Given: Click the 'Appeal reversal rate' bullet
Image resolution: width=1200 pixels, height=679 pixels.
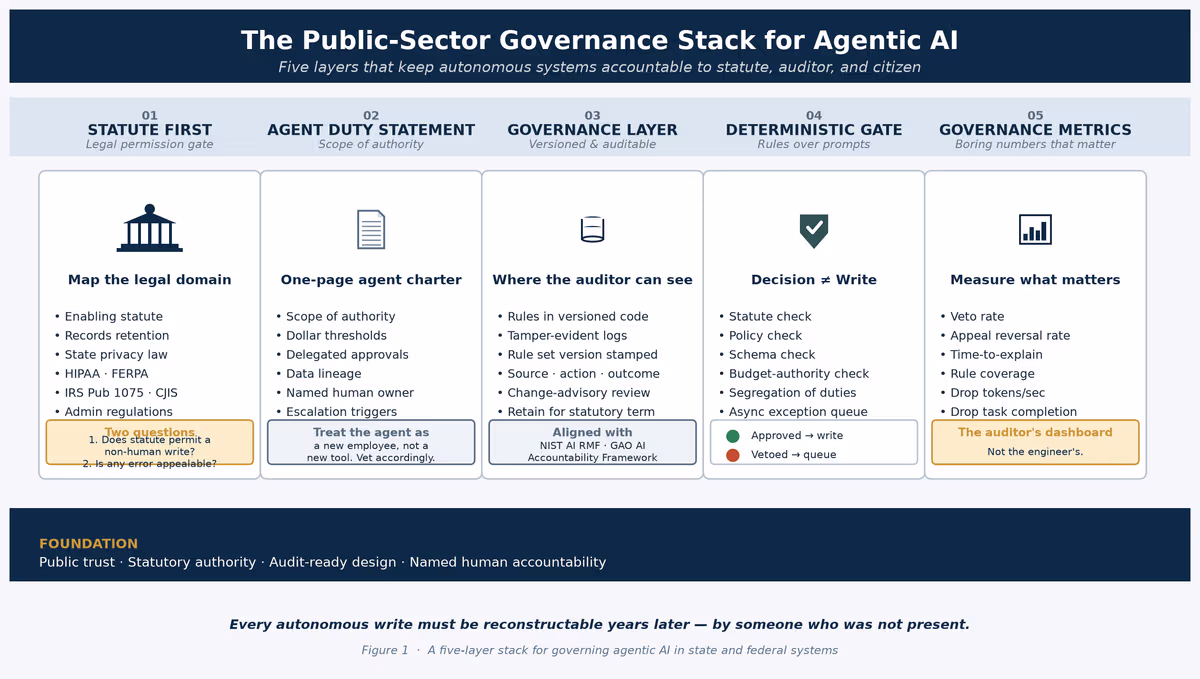Looking at the screenshot, I should point(1004,336).
